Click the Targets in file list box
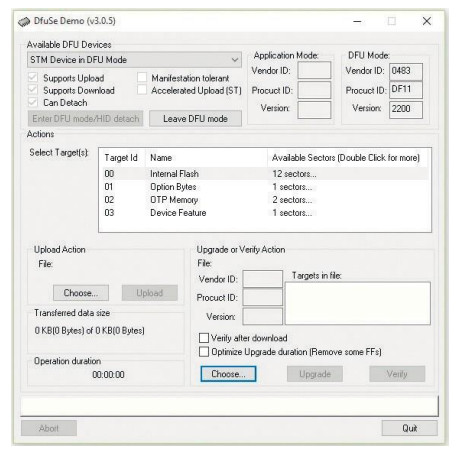The width and height of the screenshot is (458, 449). point(358,303)
